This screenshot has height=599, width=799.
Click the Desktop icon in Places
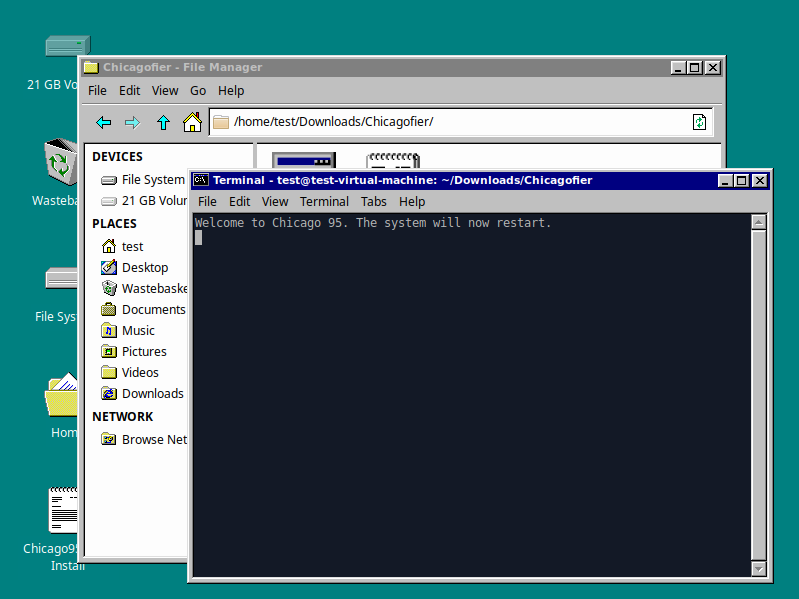pyautogui.click(x=109, y=267)
